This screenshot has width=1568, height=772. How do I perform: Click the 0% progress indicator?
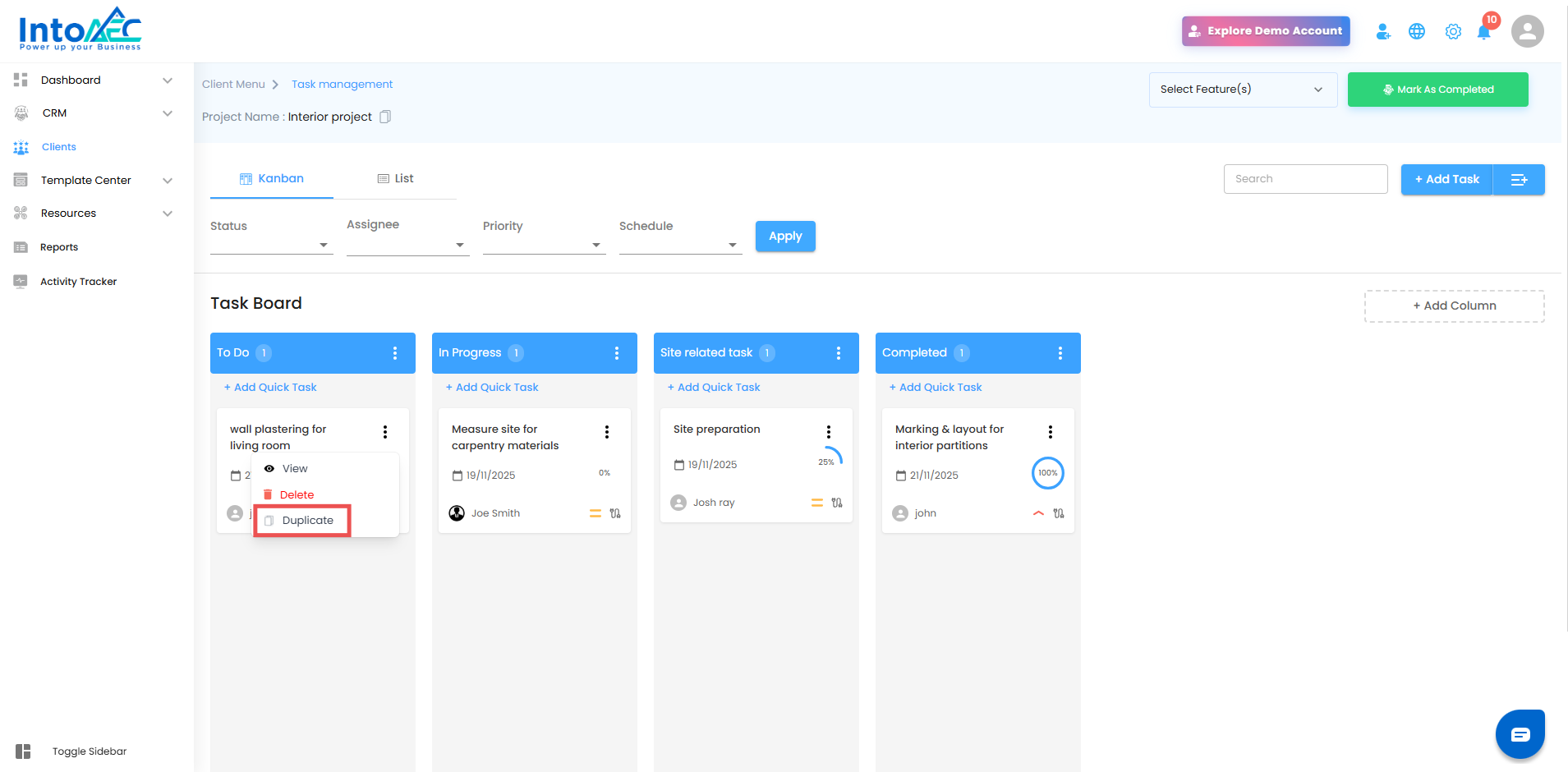[605, 473]
